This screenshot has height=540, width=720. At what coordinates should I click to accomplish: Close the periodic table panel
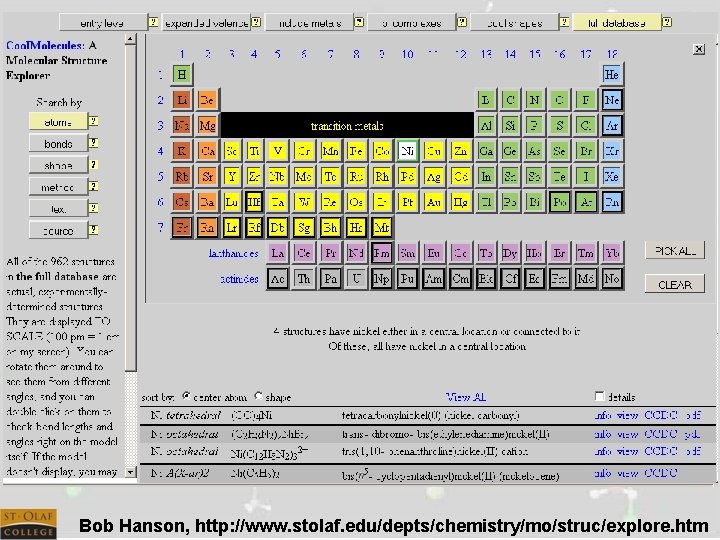point(698,49)
